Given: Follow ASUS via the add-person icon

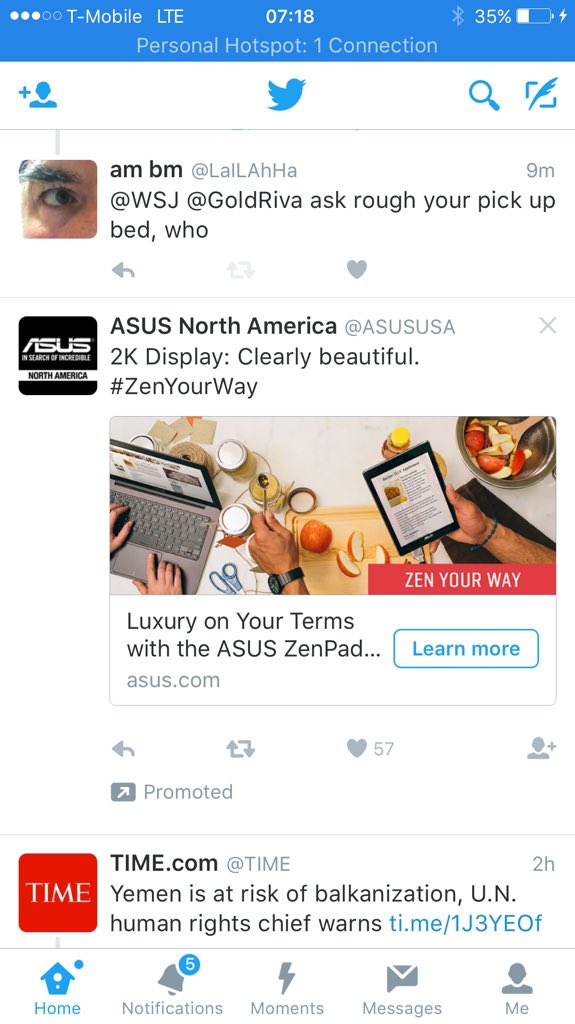Looking at the screenshot, I should pyautogui.click(x=542, y=748).
